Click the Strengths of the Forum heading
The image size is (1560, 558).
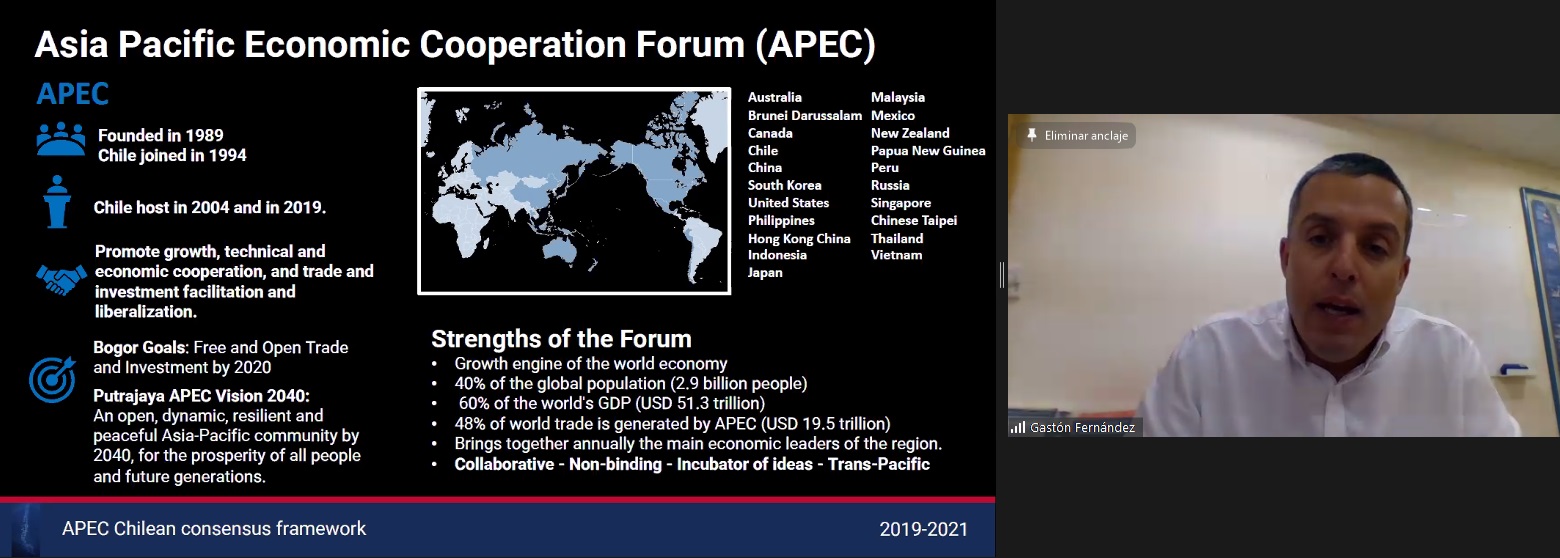(561, 338)
